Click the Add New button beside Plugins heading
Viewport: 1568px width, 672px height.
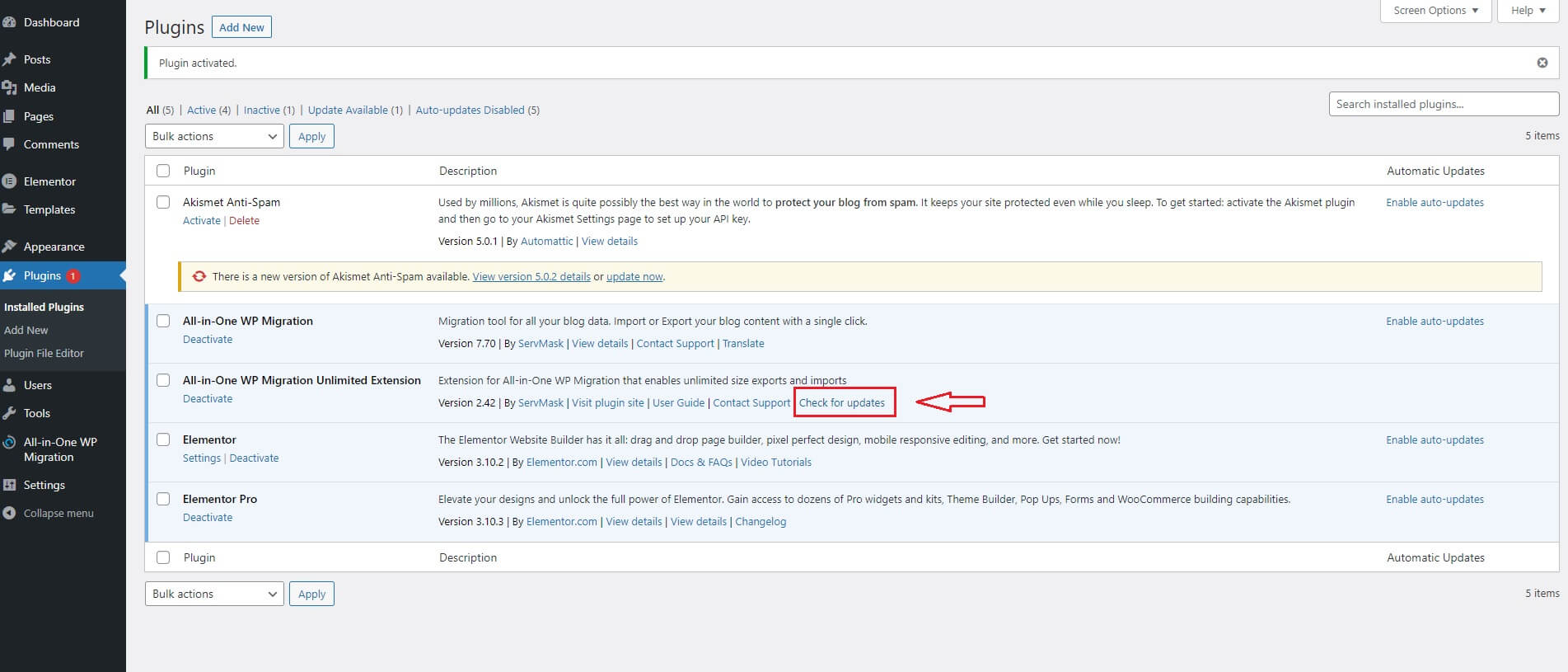[241, 27]
